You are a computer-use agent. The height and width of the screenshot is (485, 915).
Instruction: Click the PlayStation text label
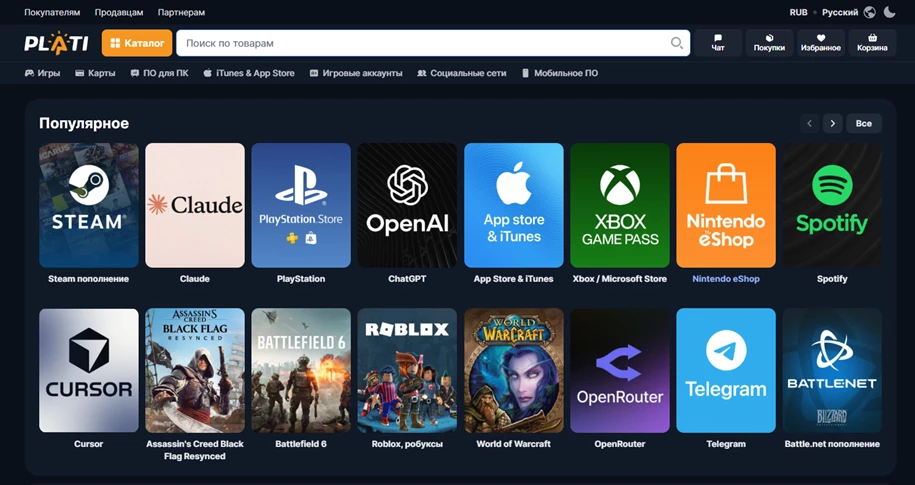[301, 279]
